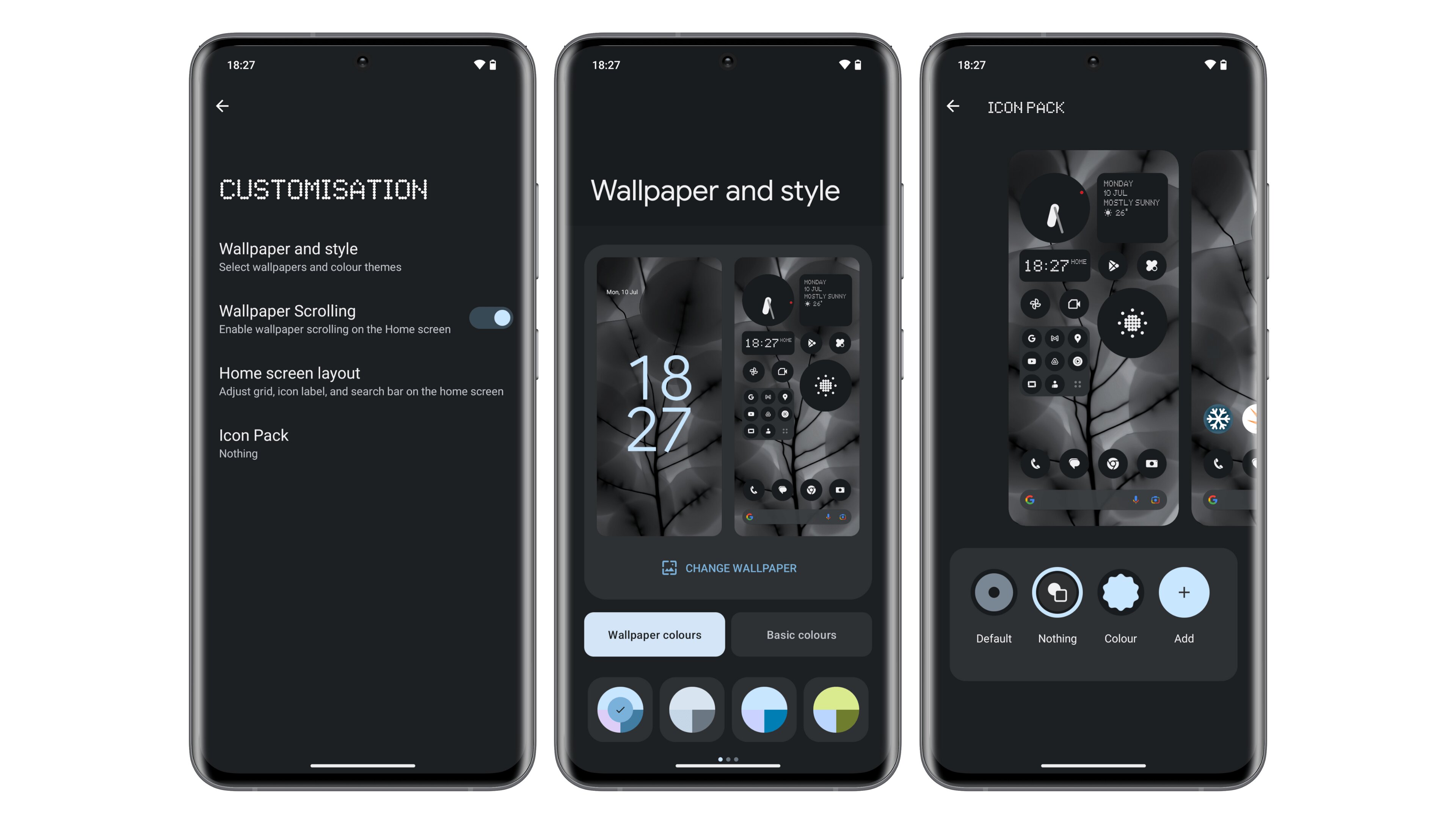This screenshot has height=819, width=1456.
Task: Toggle Wallpaper Scrolling on/off
Action: (x=493, y=318)
